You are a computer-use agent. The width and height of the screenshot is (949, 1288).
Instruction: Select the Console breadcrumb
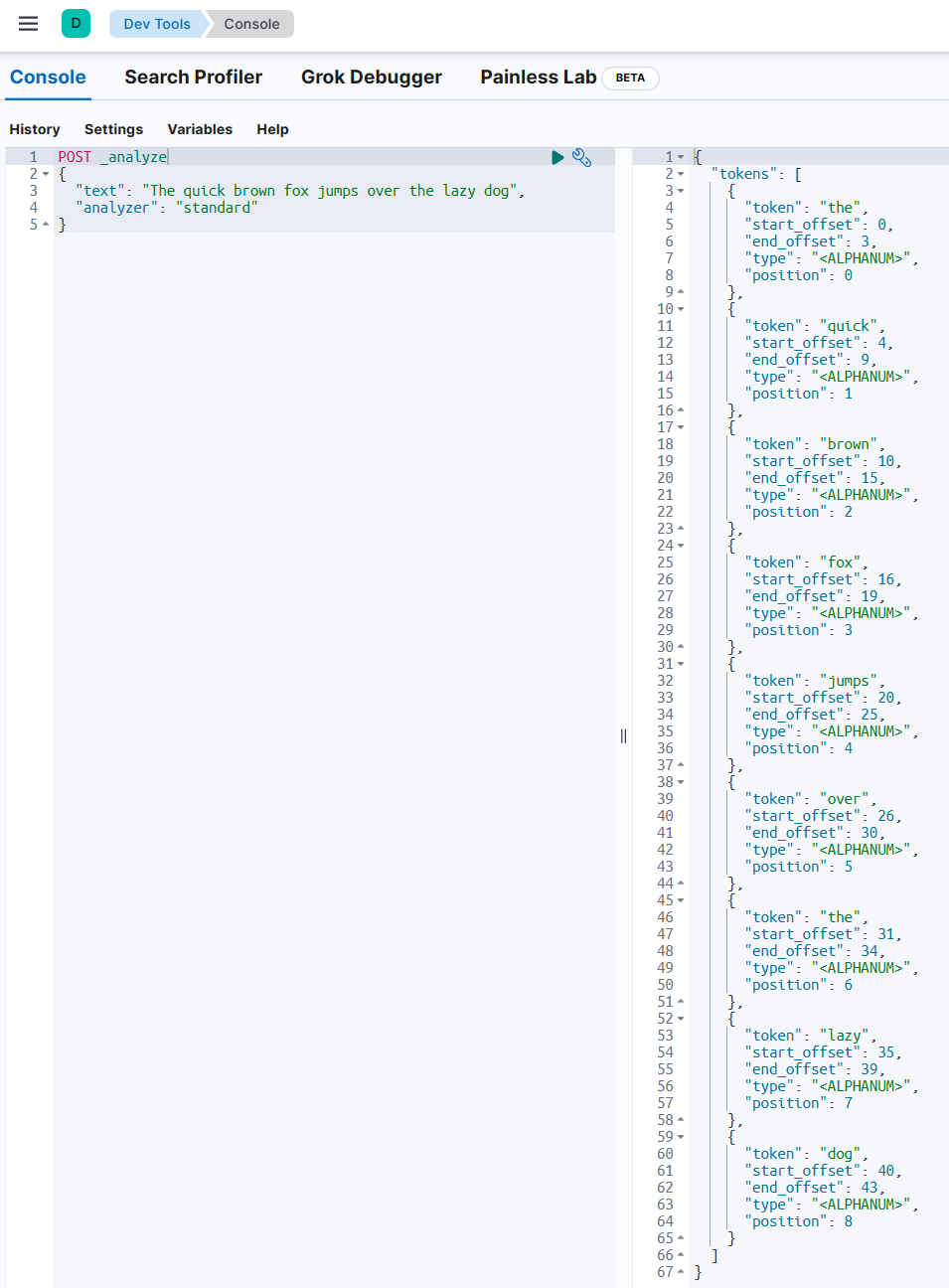coord(251,24)
